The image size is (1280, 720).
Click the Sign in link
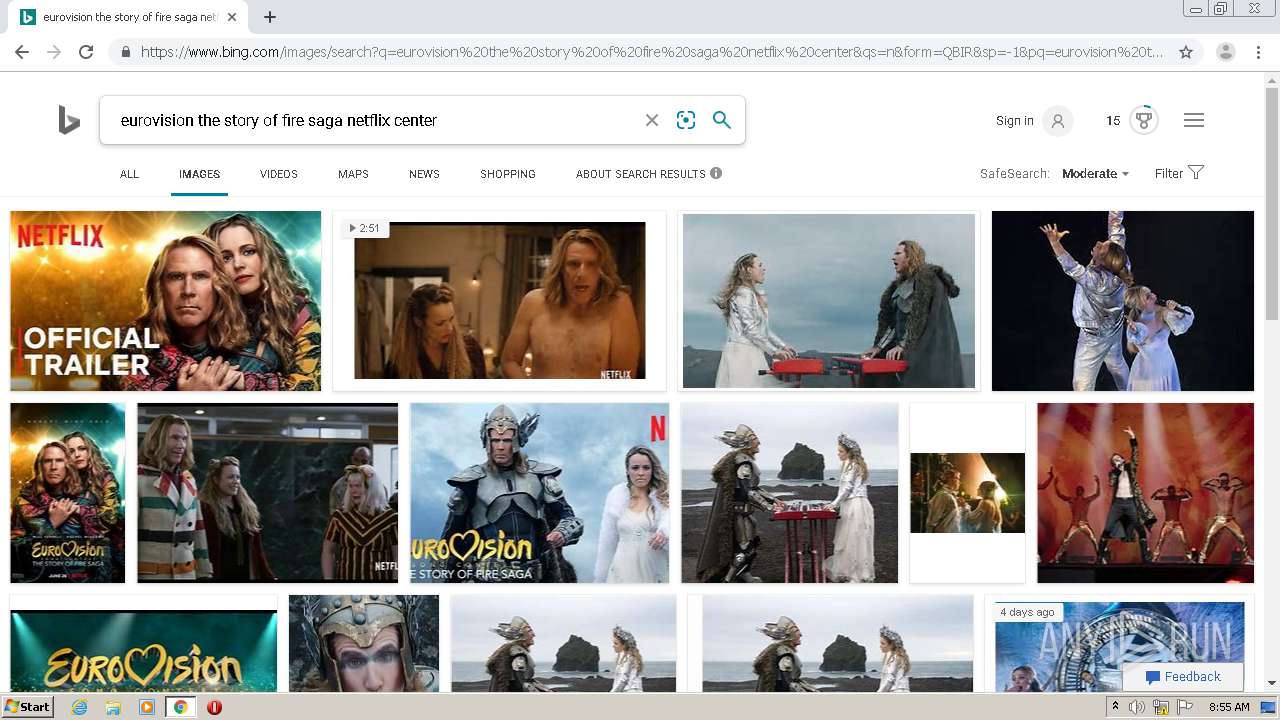1015,121
